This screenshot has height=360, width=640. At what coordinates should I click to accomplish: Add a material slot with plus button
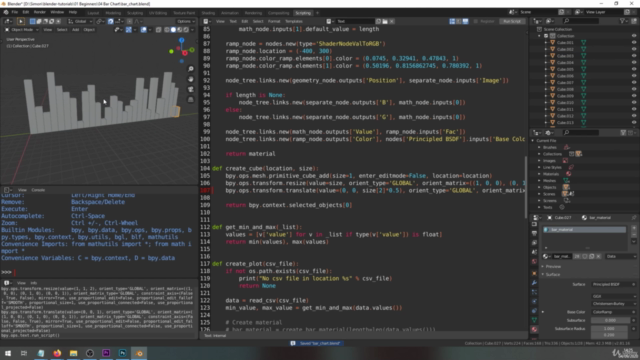[634, 228]
